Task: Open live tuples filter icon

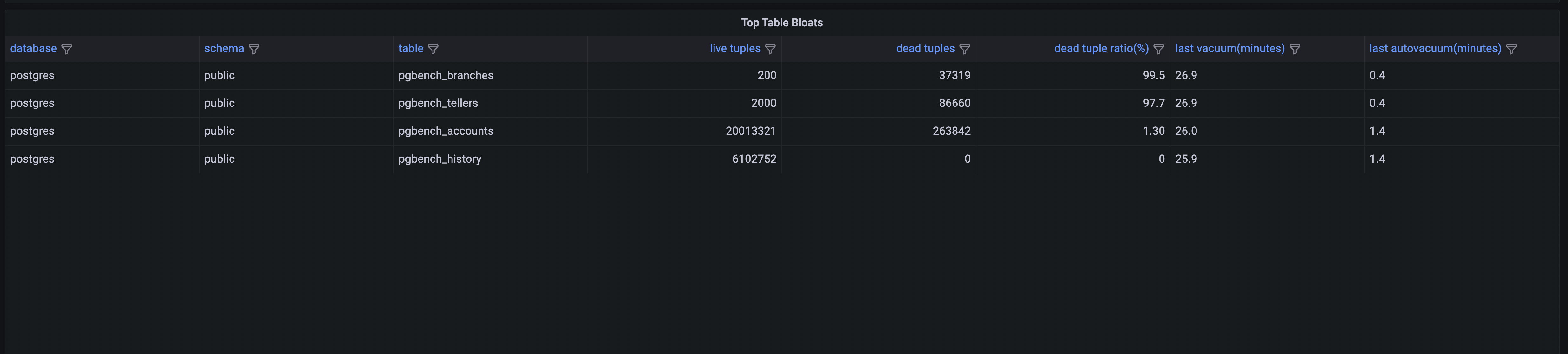Action: (x=770, y=49)
